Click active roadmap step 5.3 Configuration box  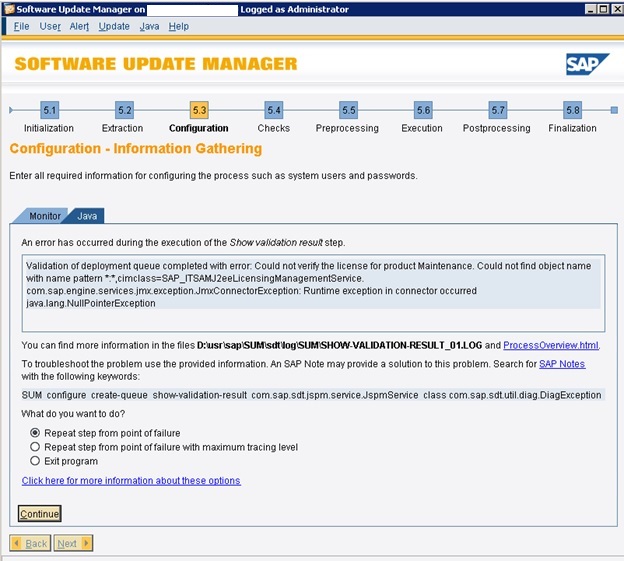pyautogui.click(x=199, y=110)
